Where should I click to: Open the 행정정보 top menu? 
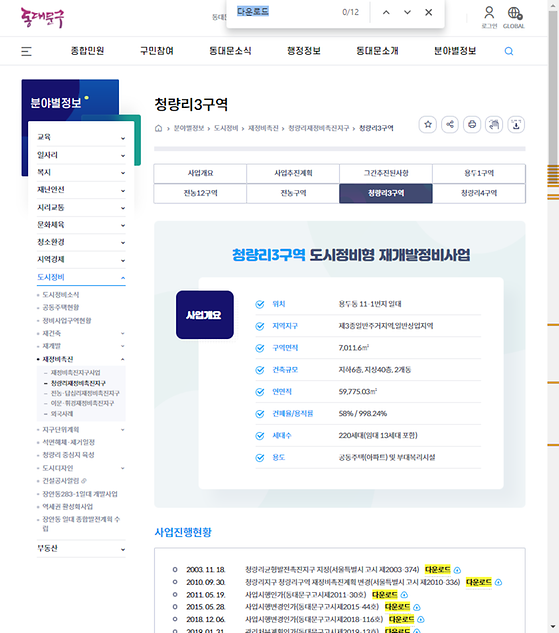point(304,51)
